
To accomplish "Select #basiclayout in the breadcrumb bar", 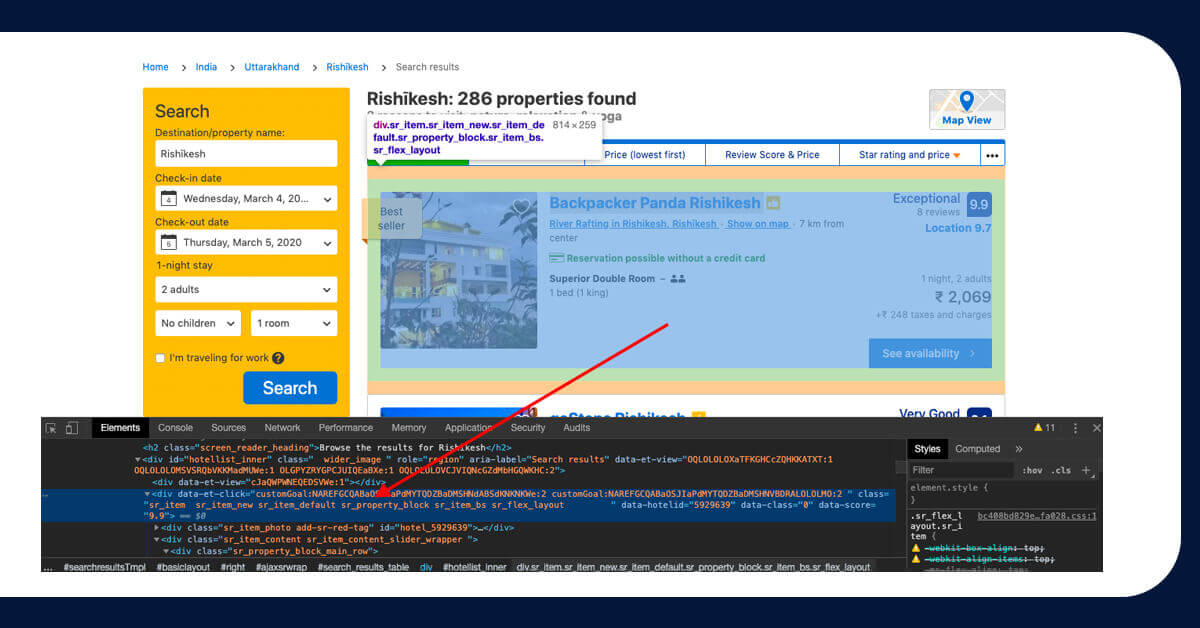I will pos(184,567).
